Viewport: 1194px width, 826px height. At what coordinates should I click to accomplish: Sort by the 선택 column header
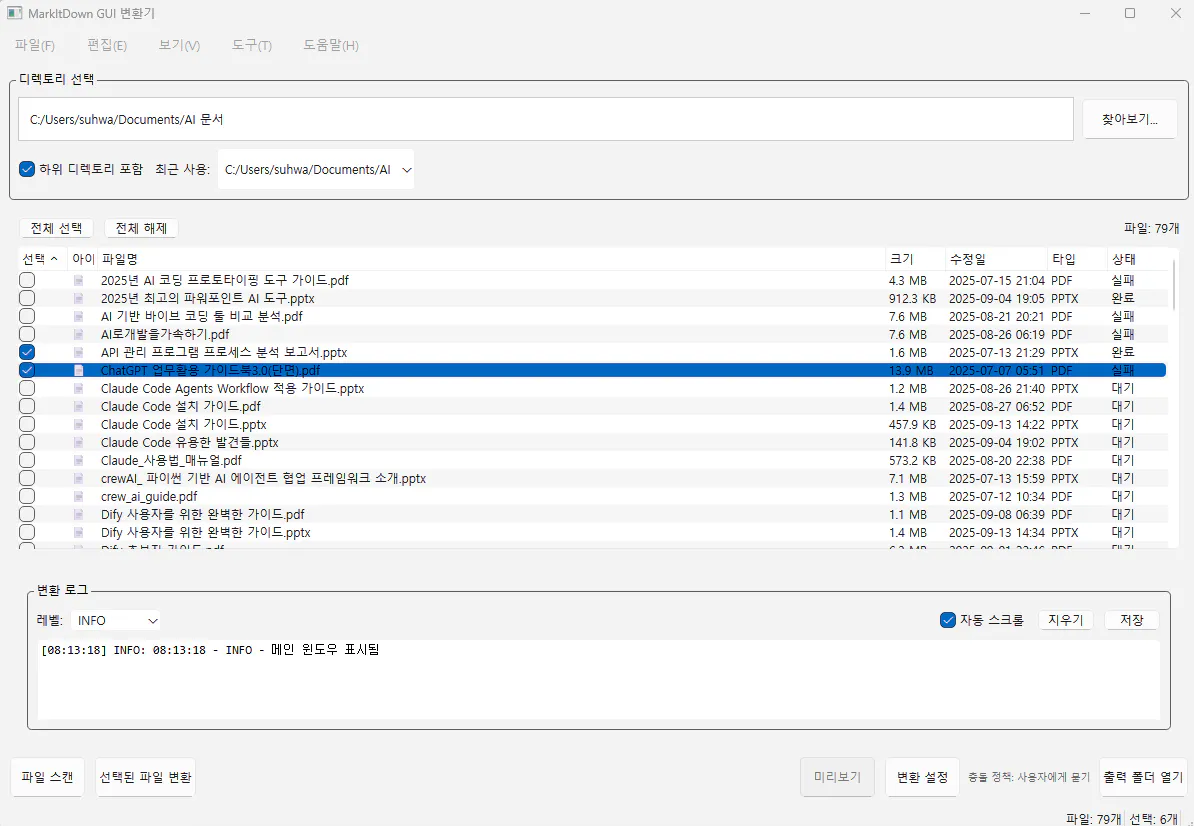[43, 260]
